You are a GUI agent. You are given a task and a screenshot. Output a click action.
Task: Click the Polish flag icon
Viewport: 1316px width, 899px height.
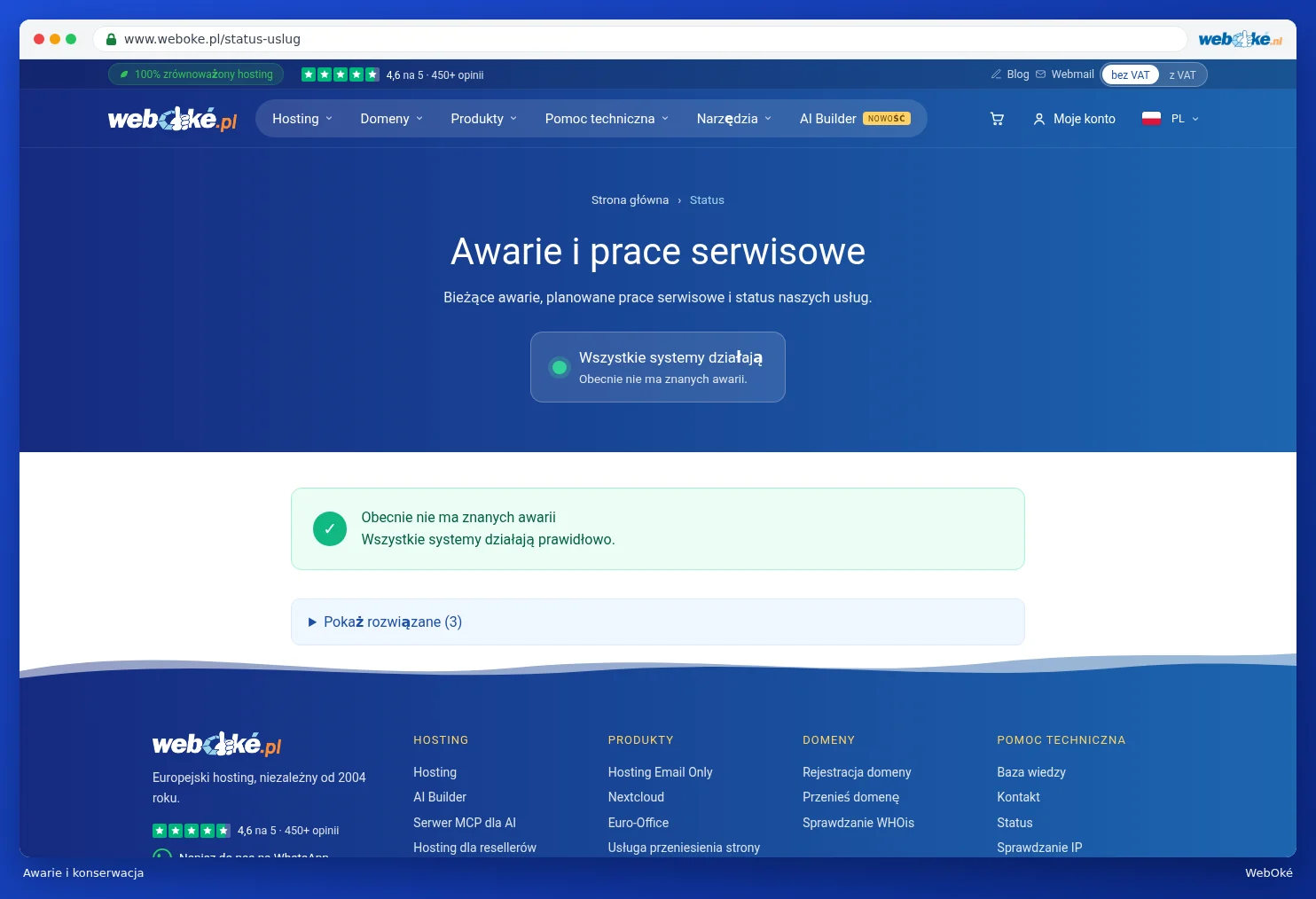point(1151,119)
